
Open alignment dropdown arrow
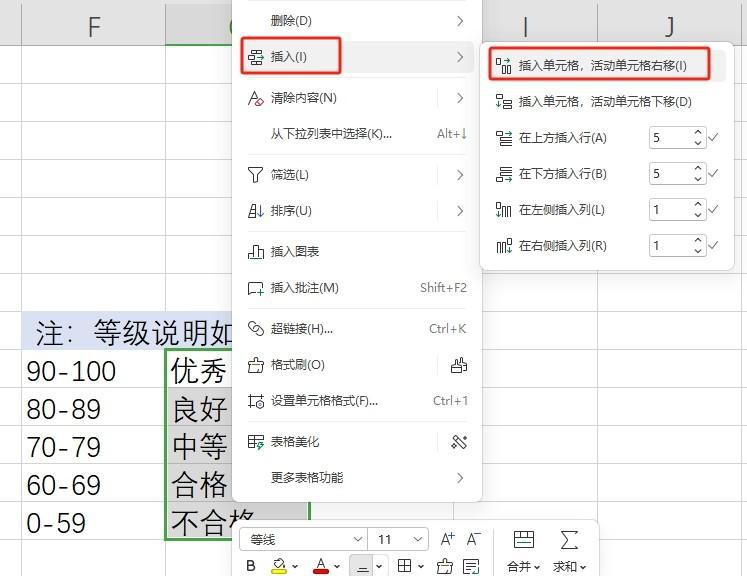pos(379,566)
